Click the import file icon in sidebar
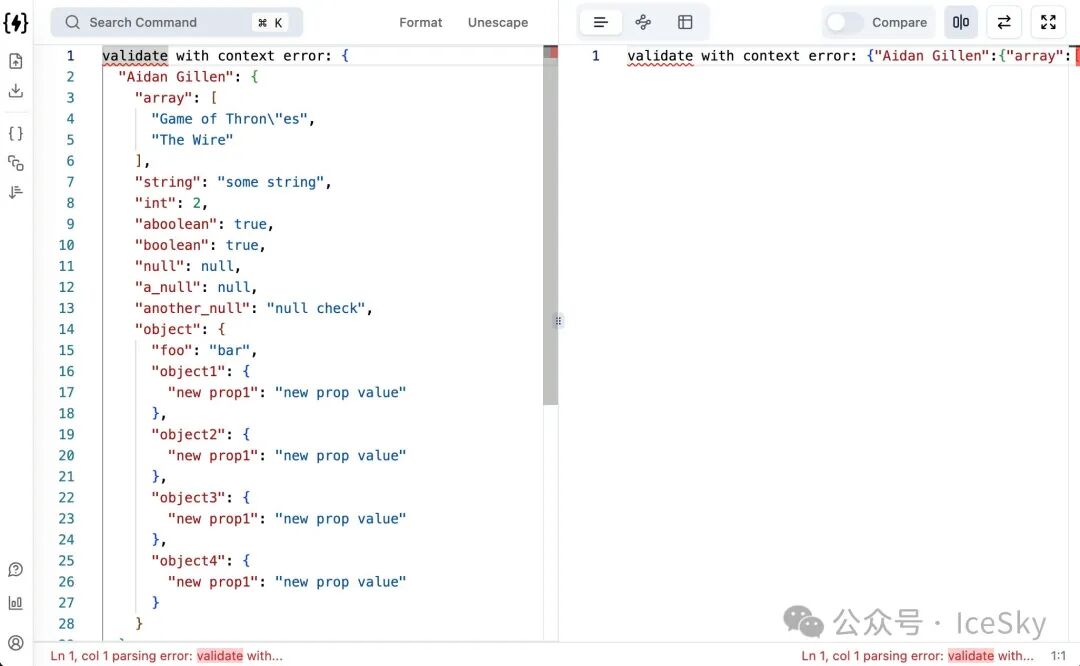 [x=16, y=62]
